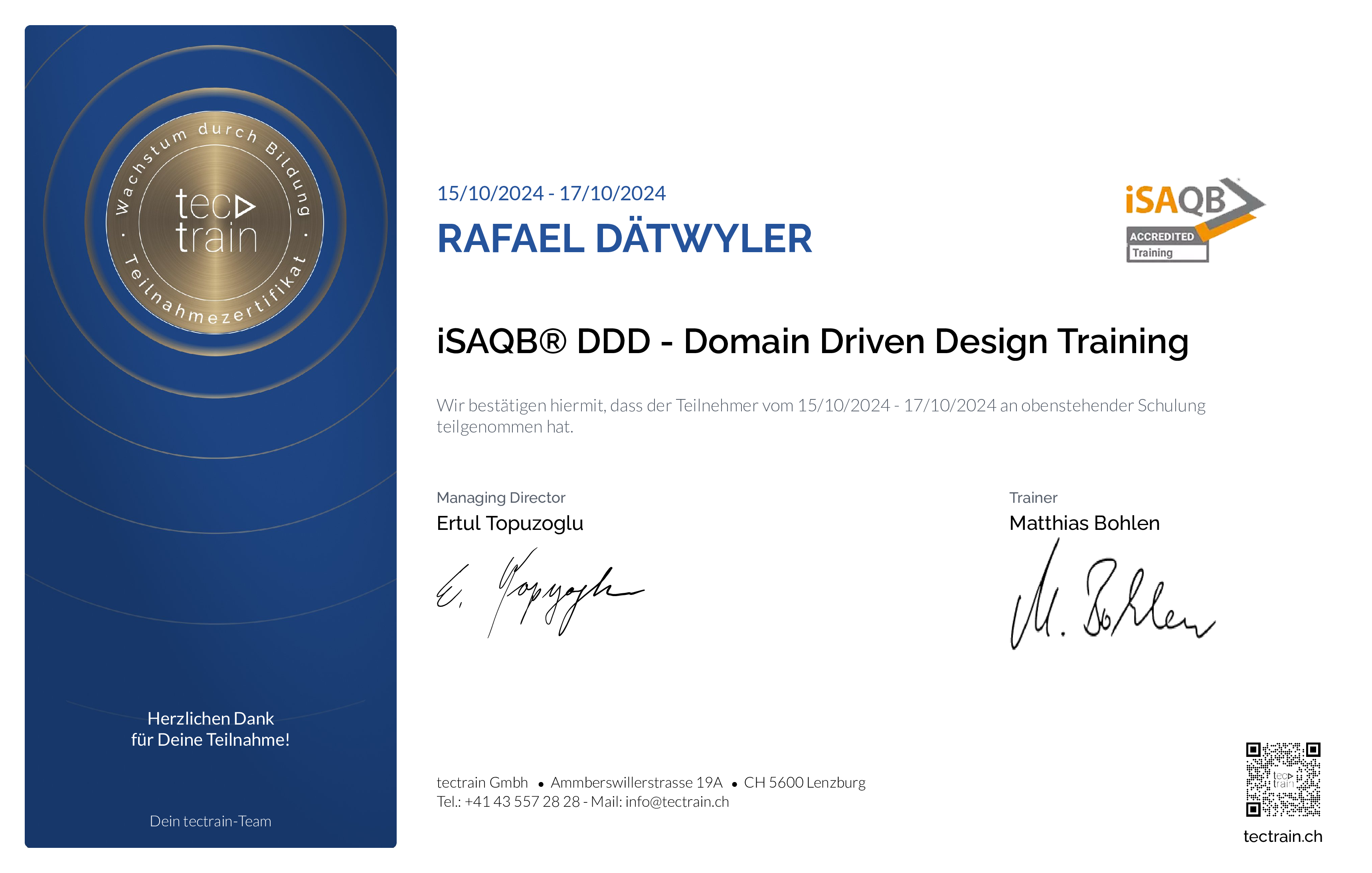
Task: Click the phone number +41 43 557 28 28
Action: (522, 802)
